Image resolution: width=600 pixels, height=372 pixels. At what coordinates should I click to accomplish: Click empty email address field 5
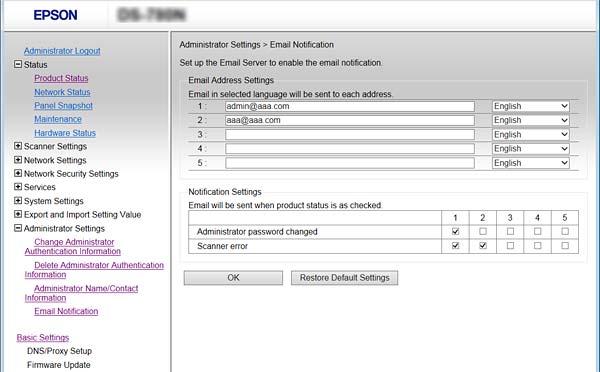click(x=350, y=163)
